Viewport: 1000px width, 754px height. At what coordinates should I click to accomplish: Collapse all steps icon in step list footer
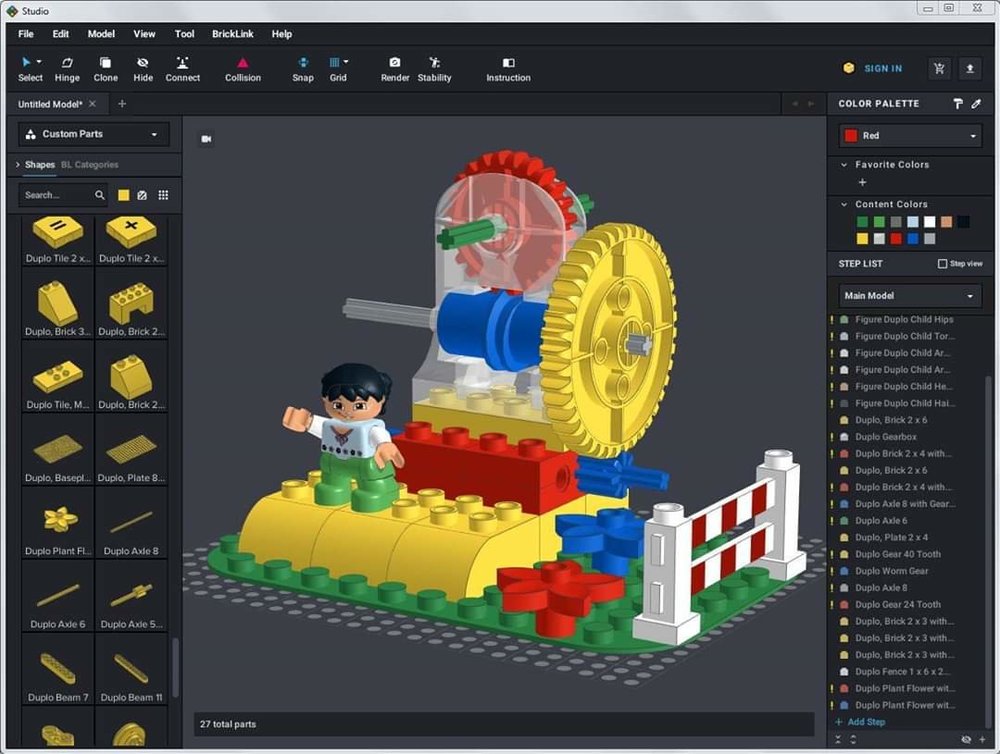(x=838, y=740)
